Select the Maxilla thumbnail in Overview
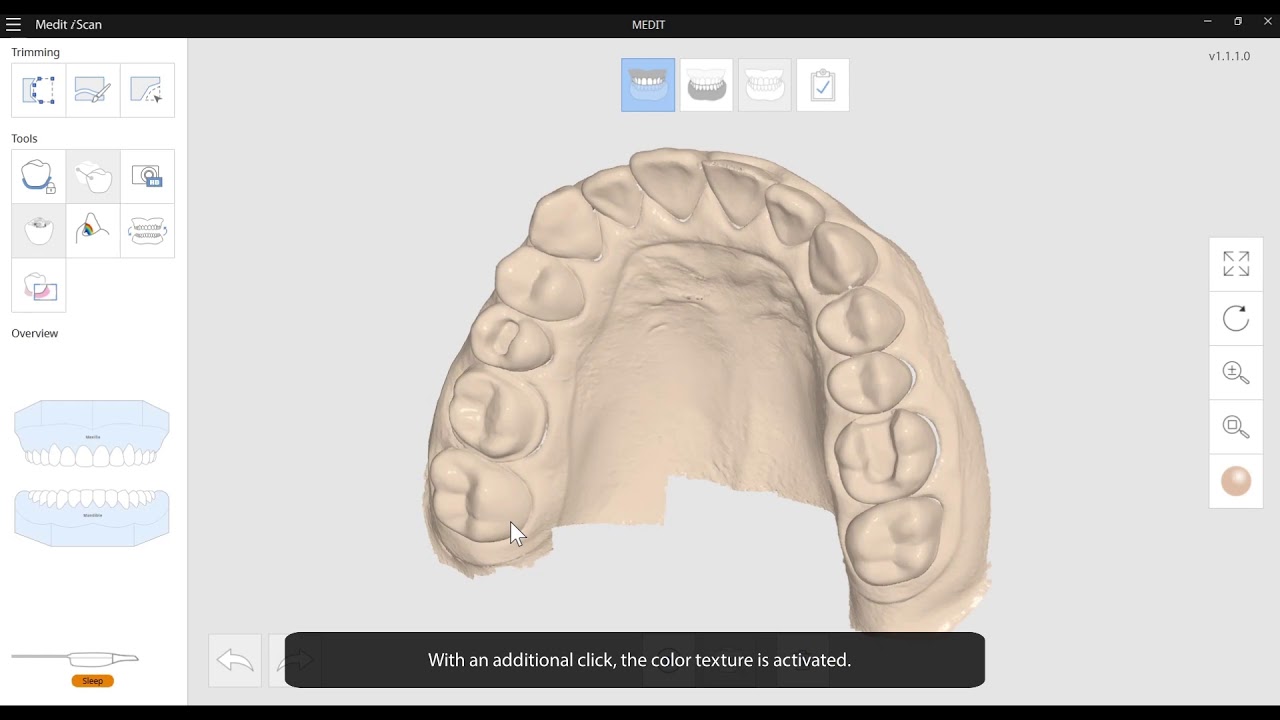The height and width of the screenshot is (720, 1280). 92,434
